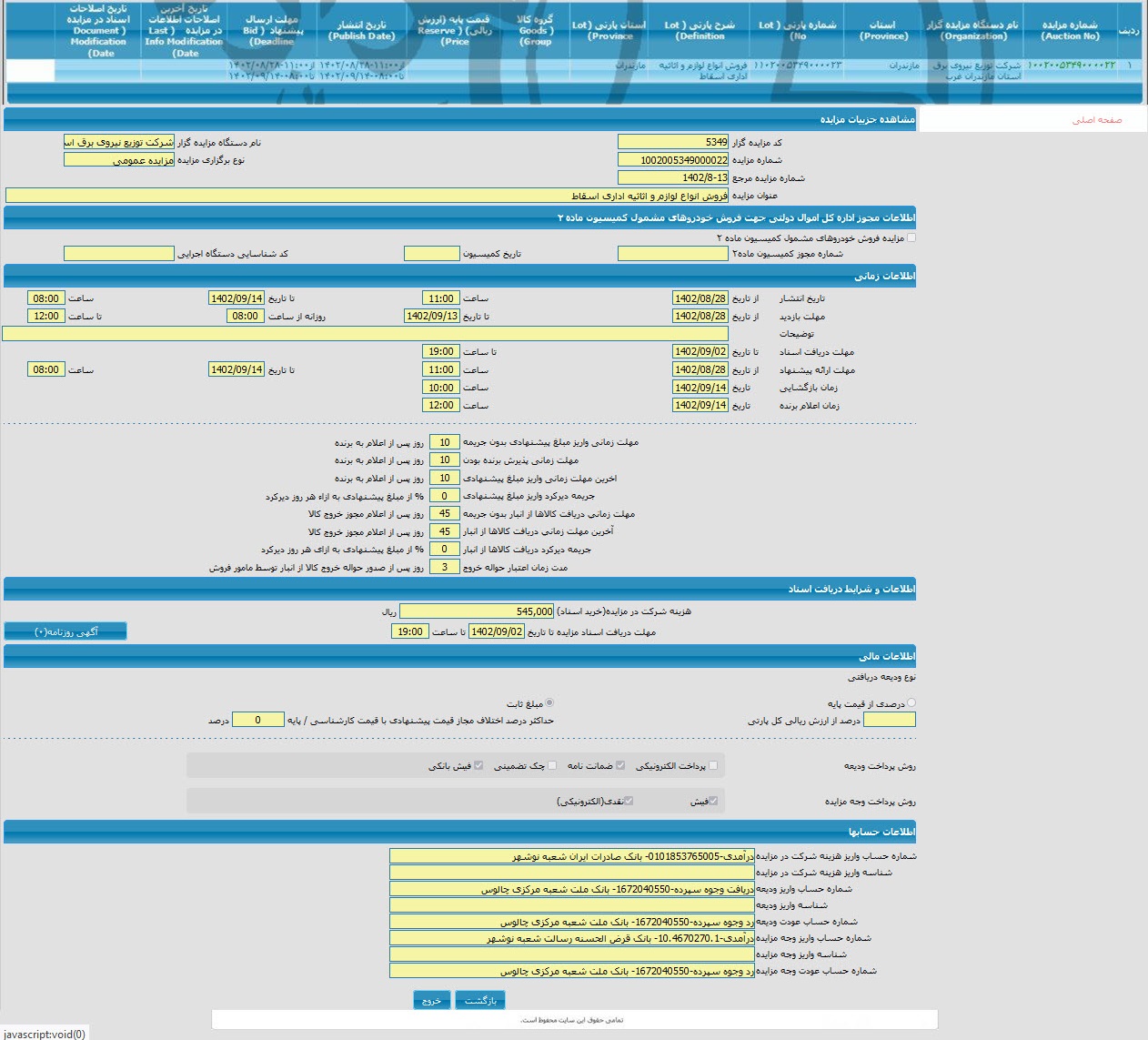
Task: Click the زمان بازگشایی date field
Action: (700, 388)
